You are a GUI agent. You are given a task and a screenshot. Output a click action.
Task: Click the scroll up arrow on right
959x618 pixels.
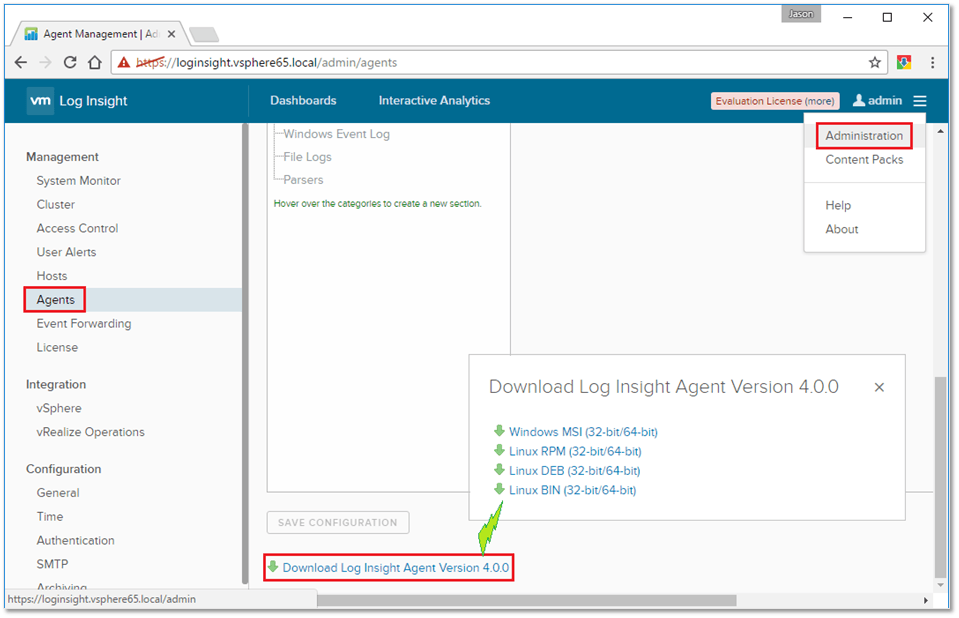click(x=941, y=131)
